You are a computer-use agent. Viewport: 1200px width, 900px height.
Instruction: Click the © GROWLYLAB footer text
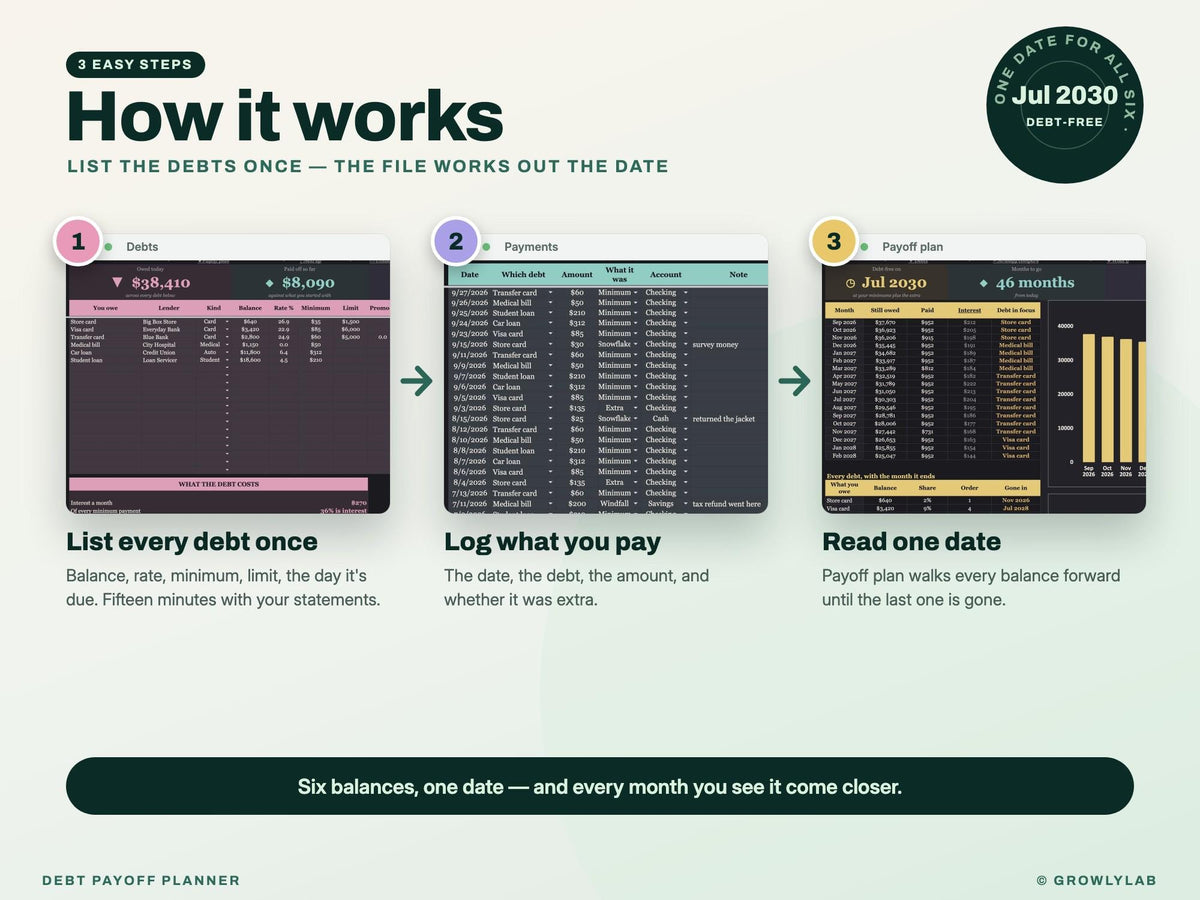click(1097, 881)
